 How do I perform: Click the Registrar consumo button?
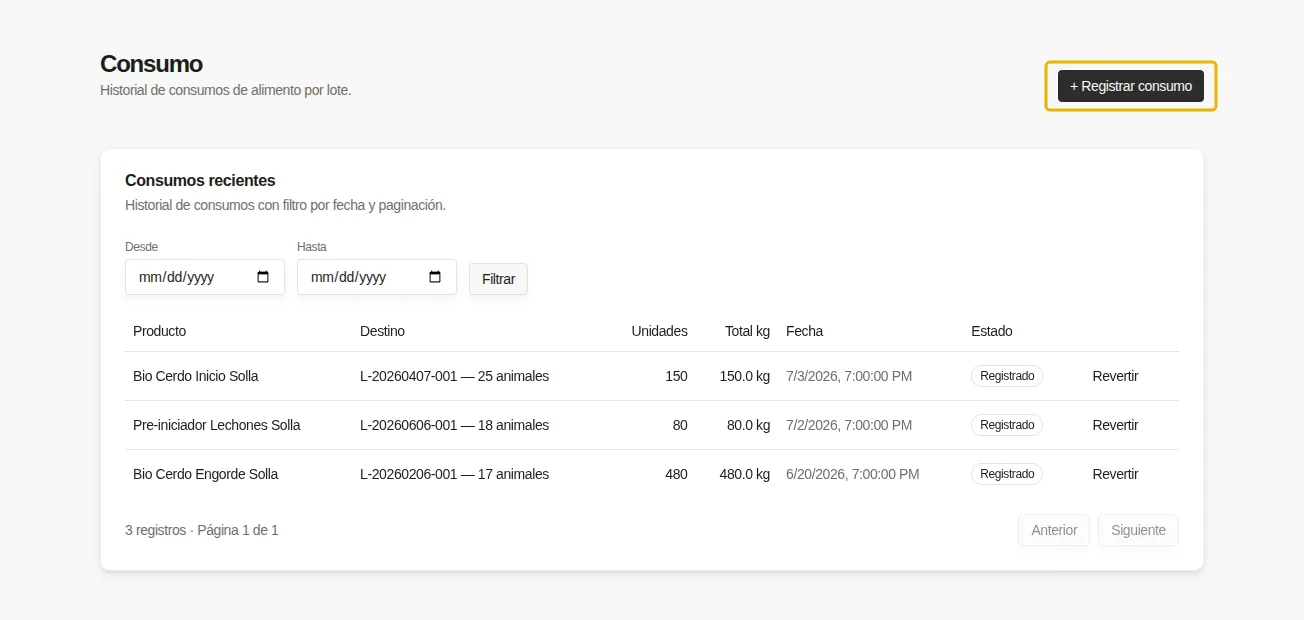pyautogui.click(x=1130, y=86)
